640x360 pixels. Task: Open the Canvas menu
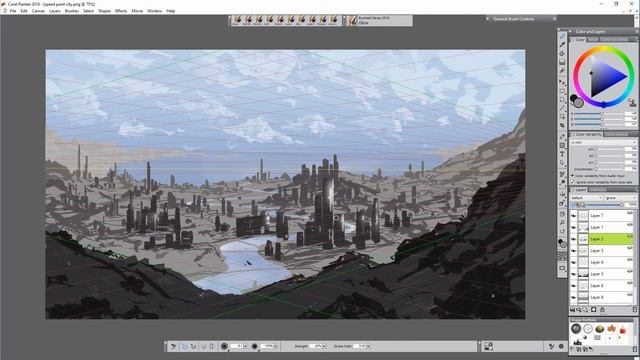tap(38, 11)
